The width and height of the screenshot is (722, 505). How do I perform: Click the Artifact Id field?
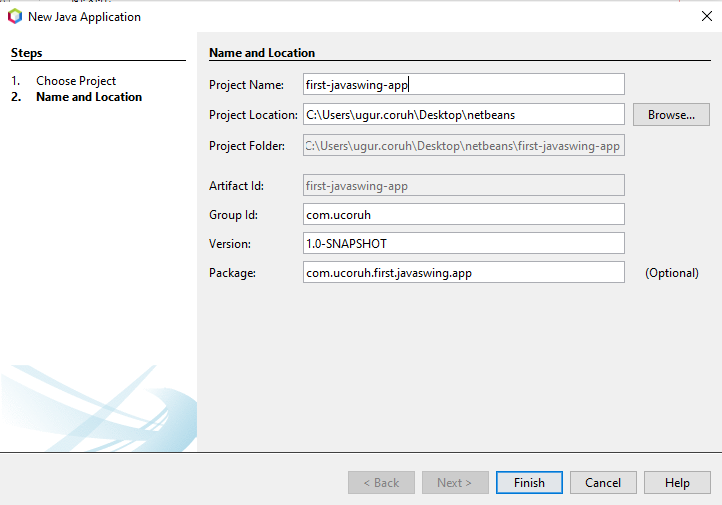click(464, 185)
